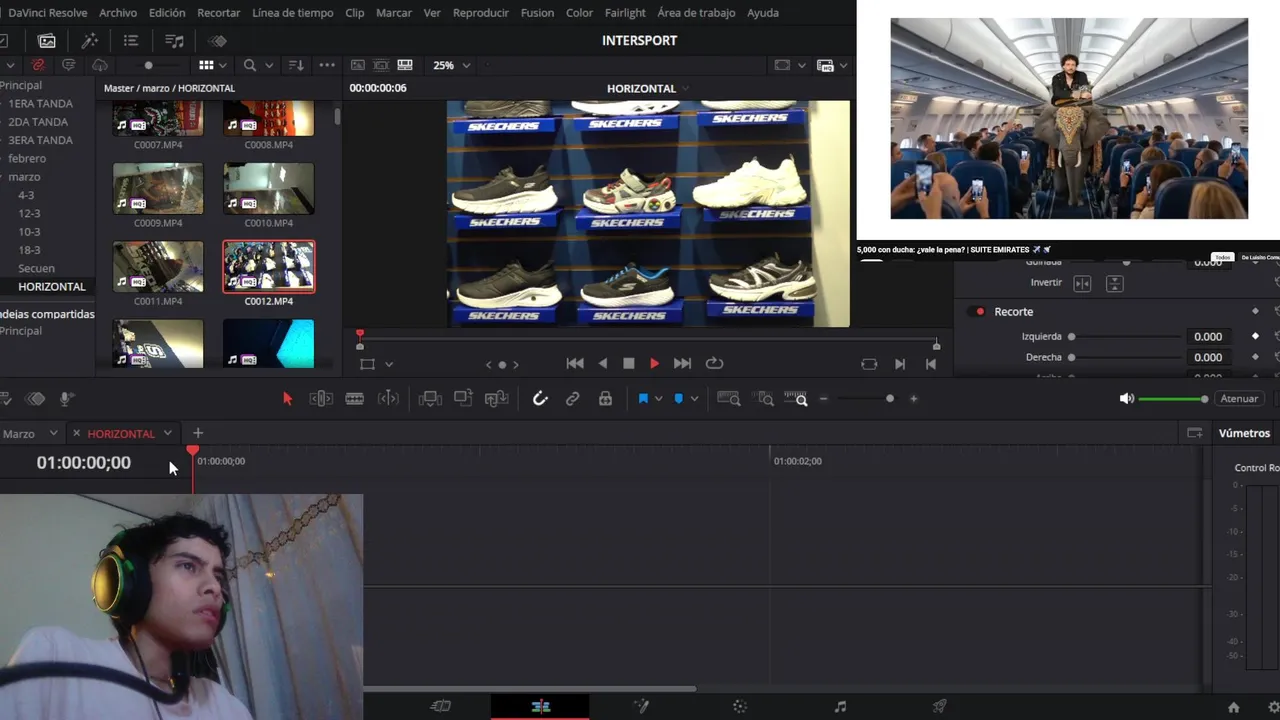This screenshot has height=720, width=1280.
Task: Click the vertical flip Invertir icon
Action: point(1115,284)
